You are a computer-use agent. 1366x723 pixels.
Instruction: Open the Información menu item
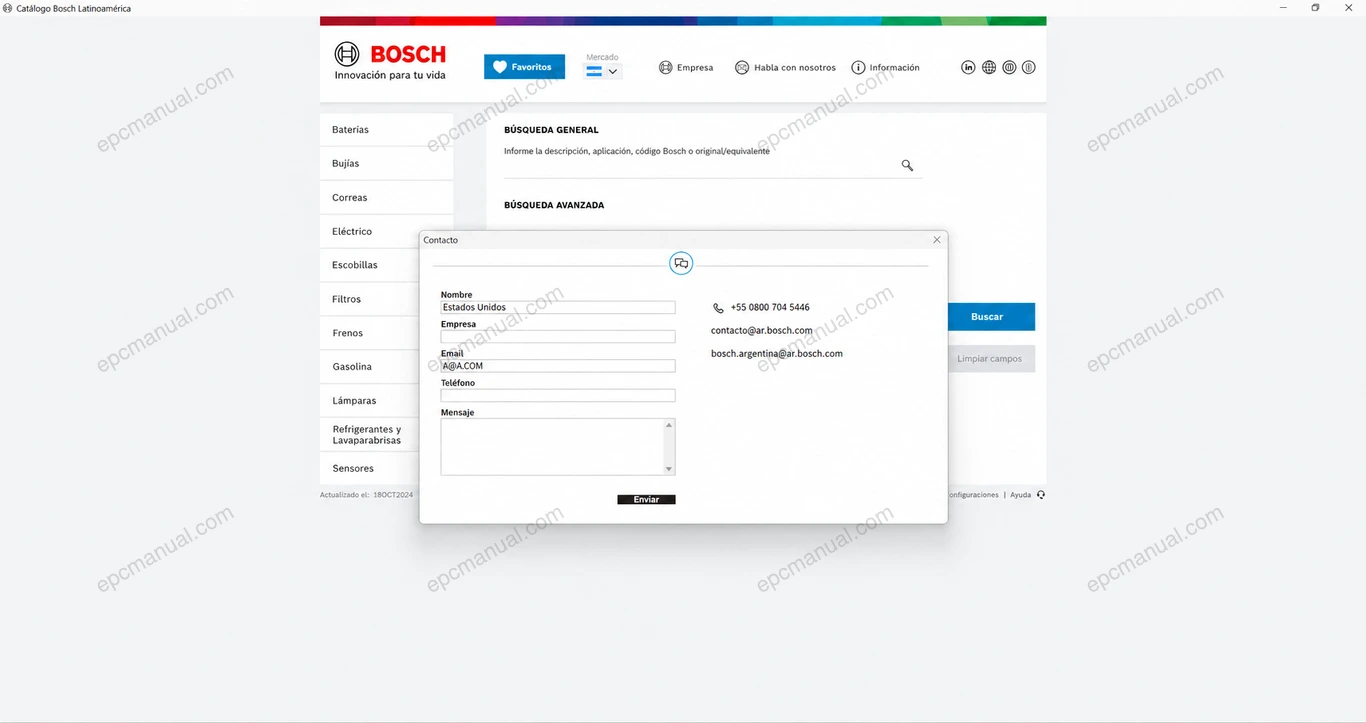885,68
